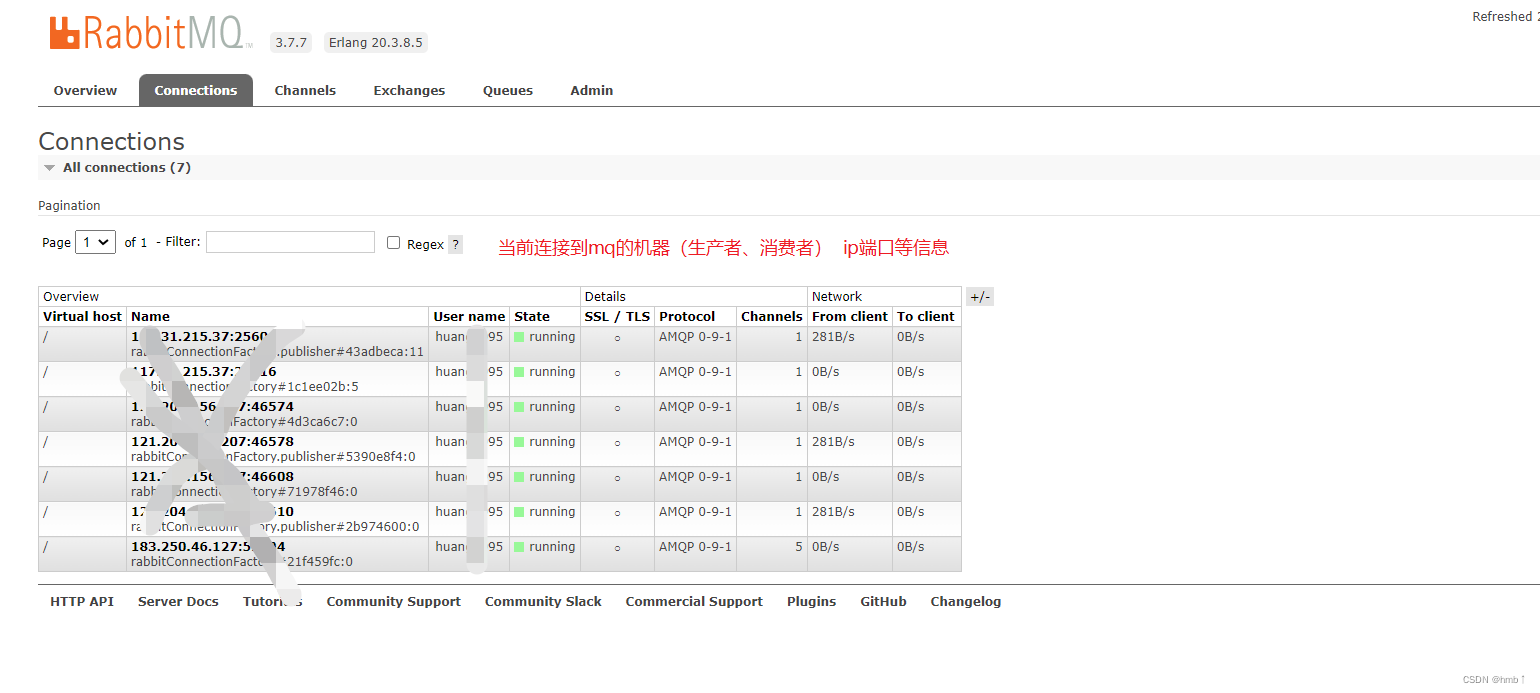
Task: Go to the Exchanges tab
Action: click(409, 90)
